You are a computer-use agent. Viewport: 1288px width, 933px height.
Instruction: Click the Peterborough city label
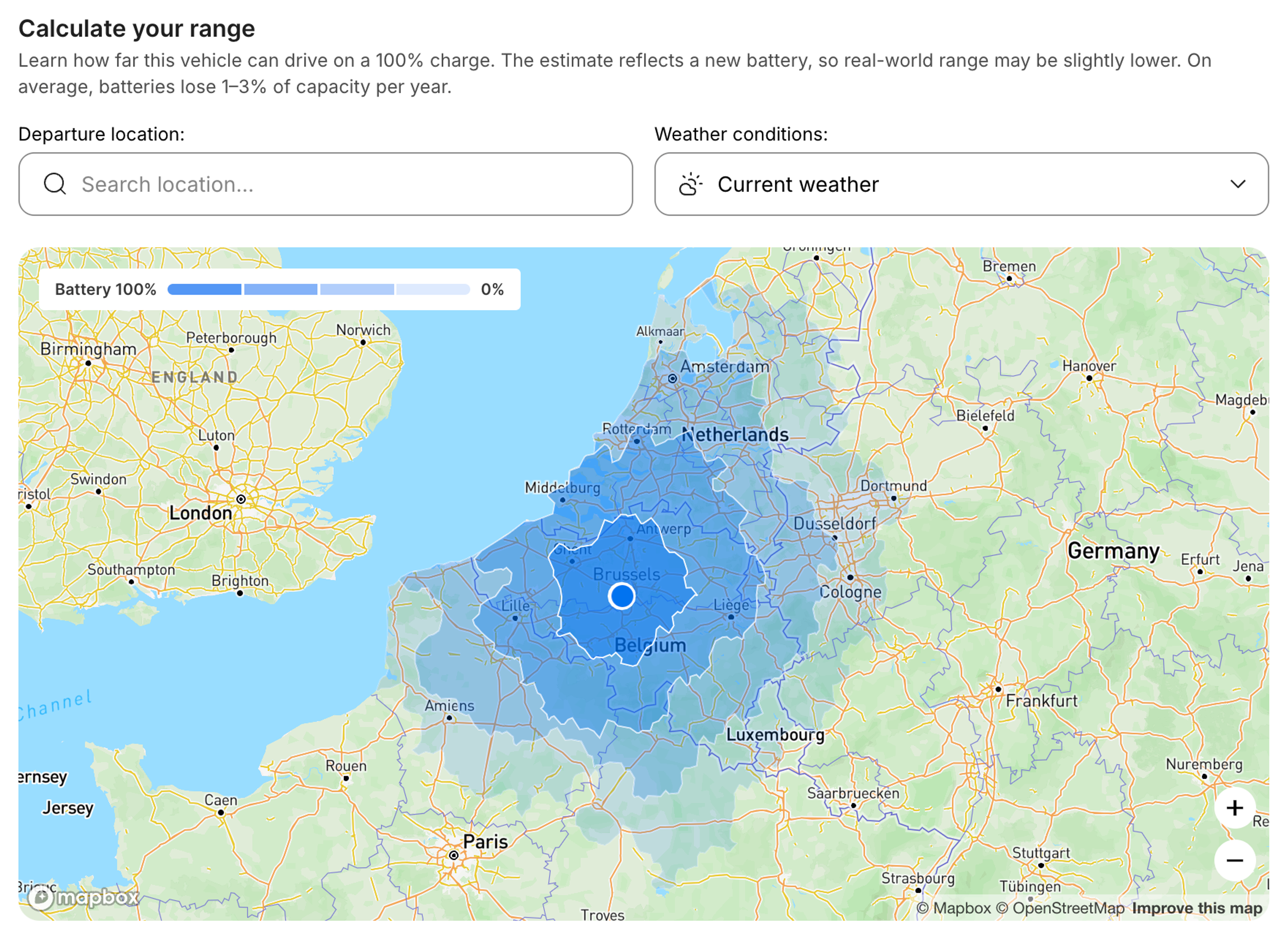tap(231, 338)
